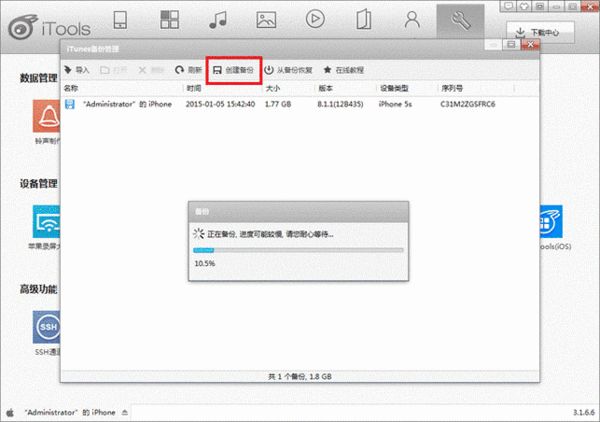Image resolution: width=600 pixels, height=422 pixels.
Task: Open the books tab icon
Action: click(x=364, y=20)
